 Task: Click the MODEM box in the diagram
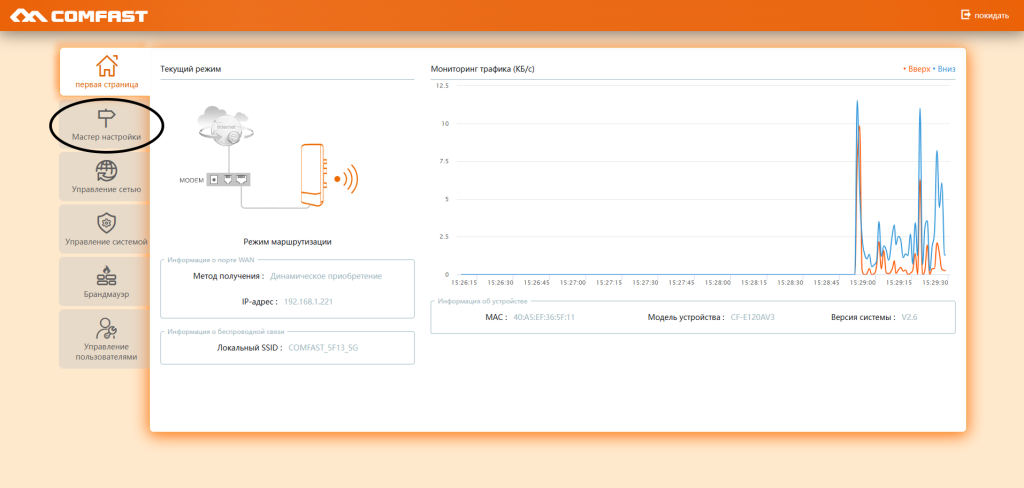[x=229, y=180]
